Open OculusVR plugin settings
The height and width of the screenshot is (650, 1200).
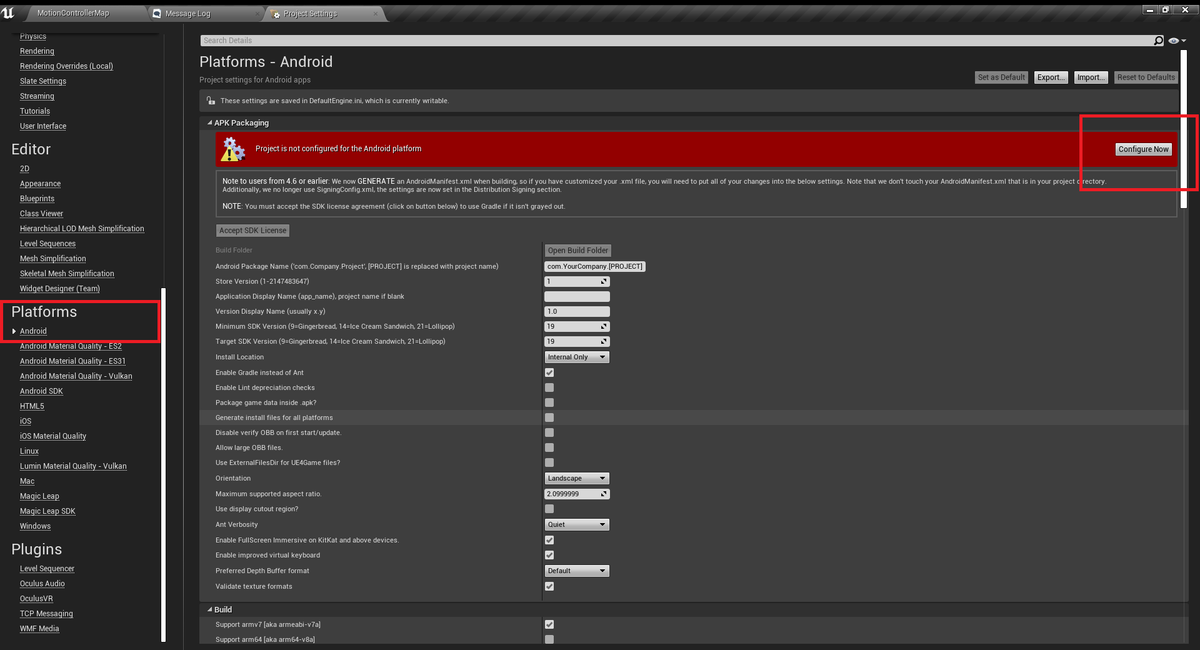36,598
